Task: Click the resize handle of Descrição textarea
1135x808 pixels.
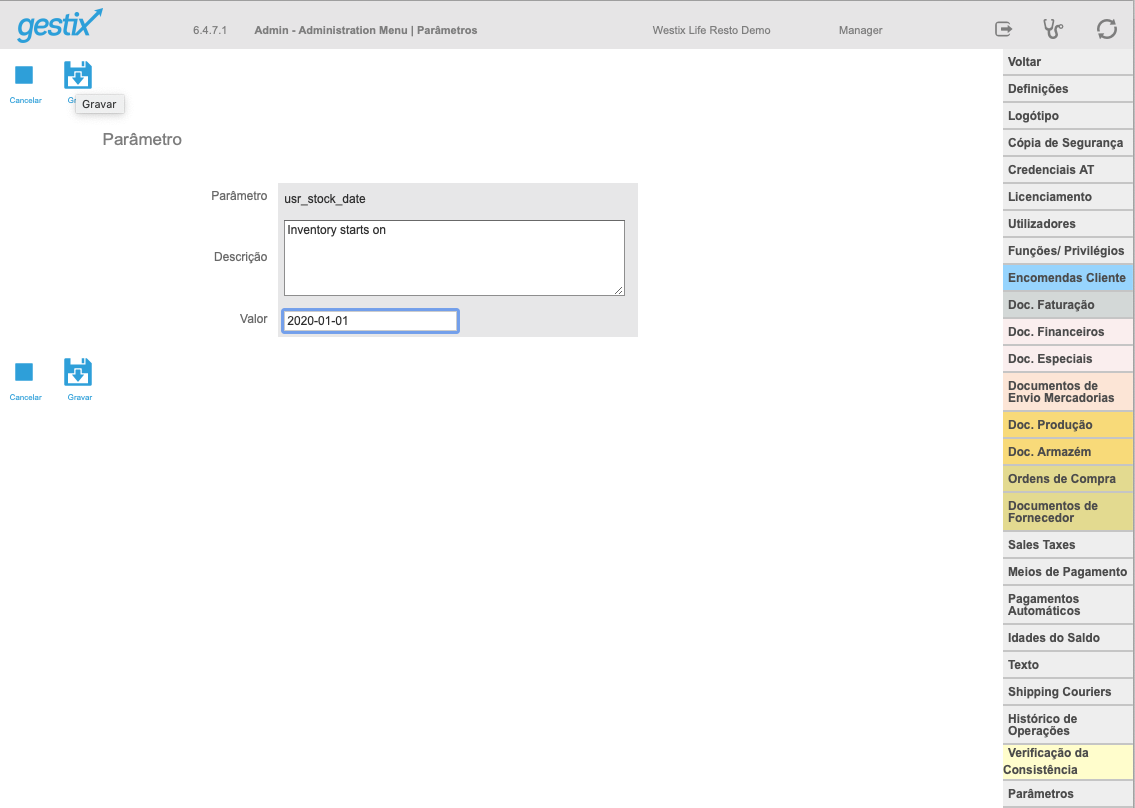Action: [x=619, y=290]
